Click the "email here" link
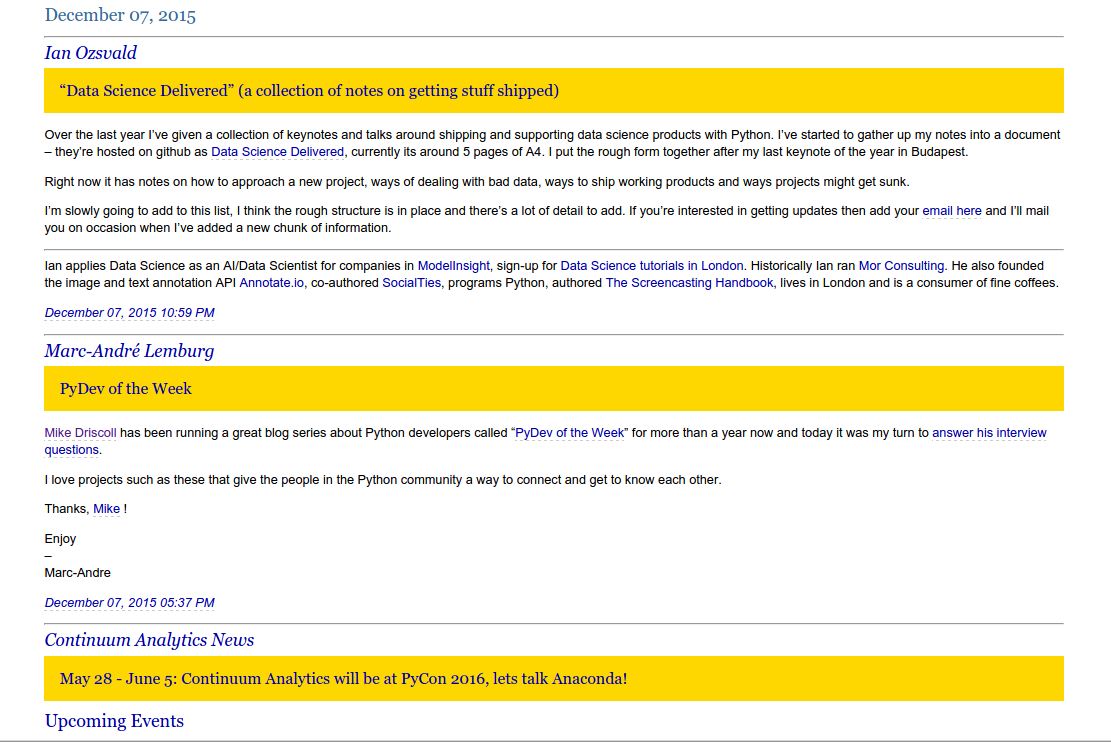Screen dimensions: 1111x742 click(952, 211)
